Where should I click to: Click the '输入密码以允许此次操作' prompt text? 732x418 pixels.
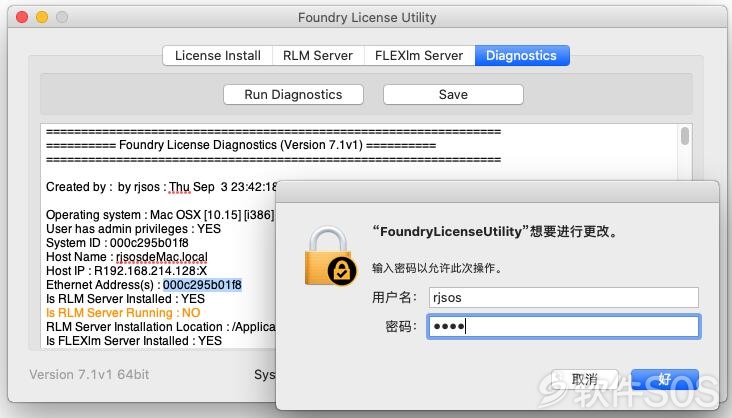point(437,268)
